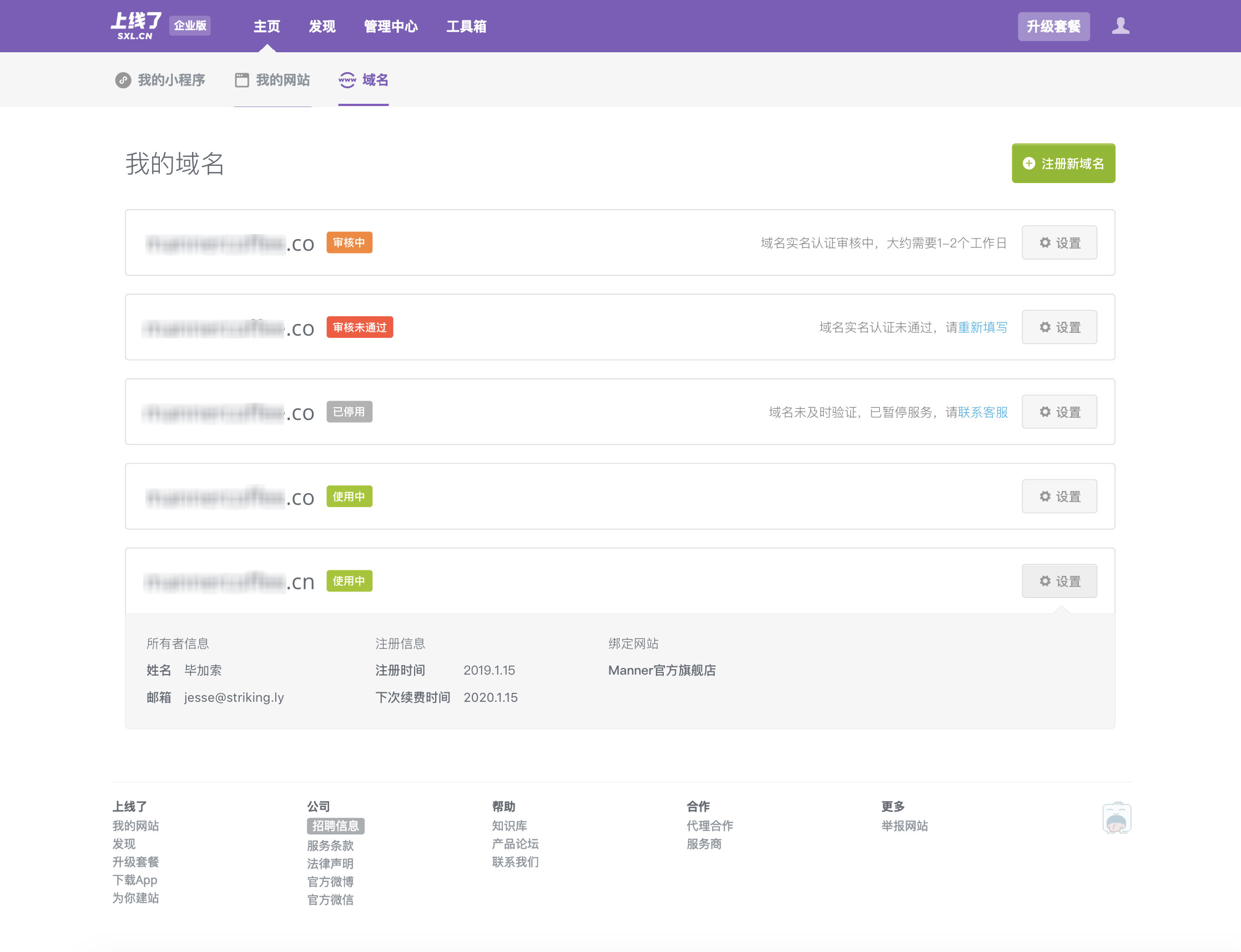Collapse settings panel of .cn domain
The height and width of the screenshot is (952, 1241).
pyautogui.click(x=1059, y=581)
